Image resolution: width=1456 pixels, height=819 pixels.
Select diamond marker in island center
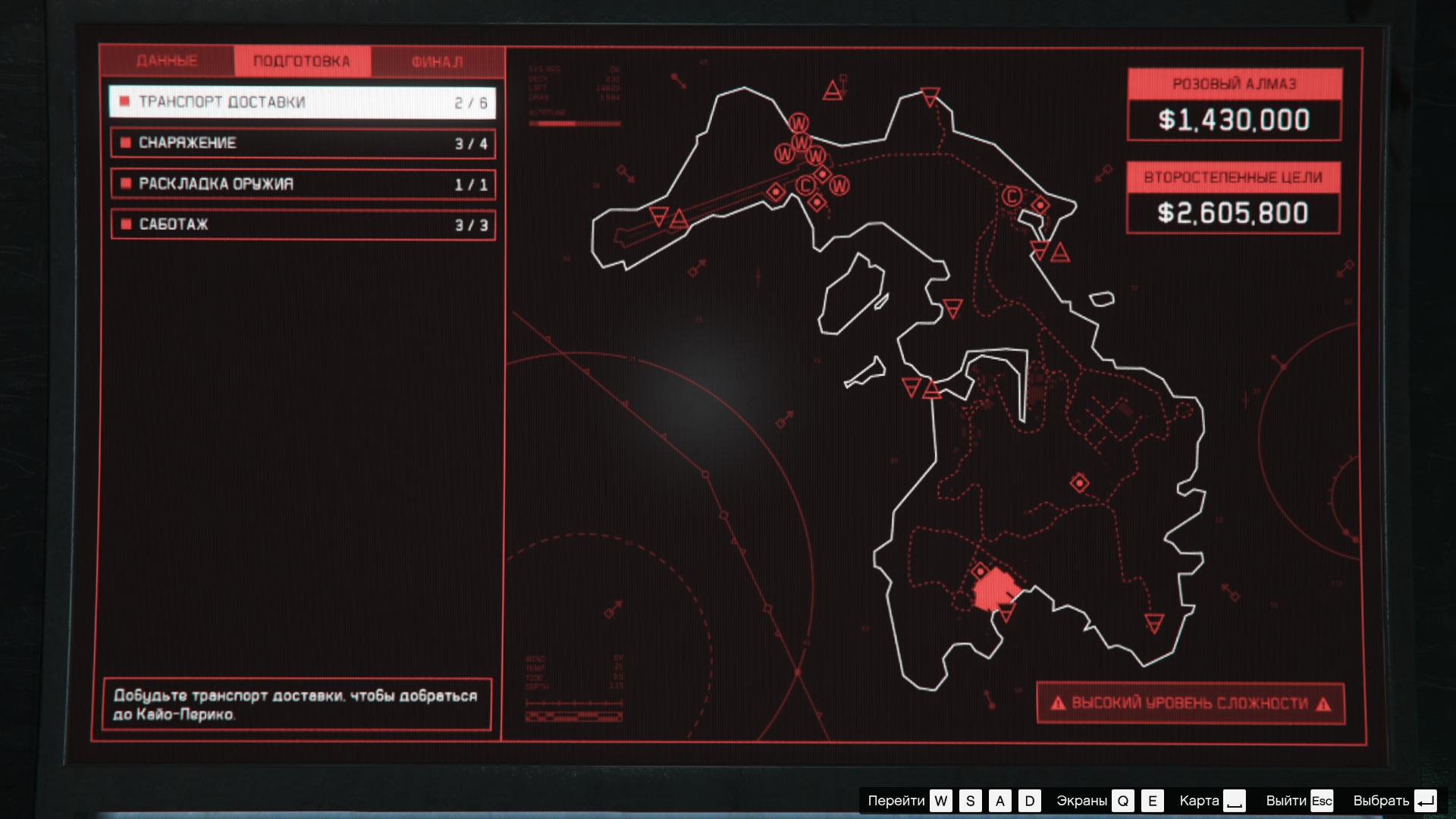pyautogui.click(x=1079, y=483)
